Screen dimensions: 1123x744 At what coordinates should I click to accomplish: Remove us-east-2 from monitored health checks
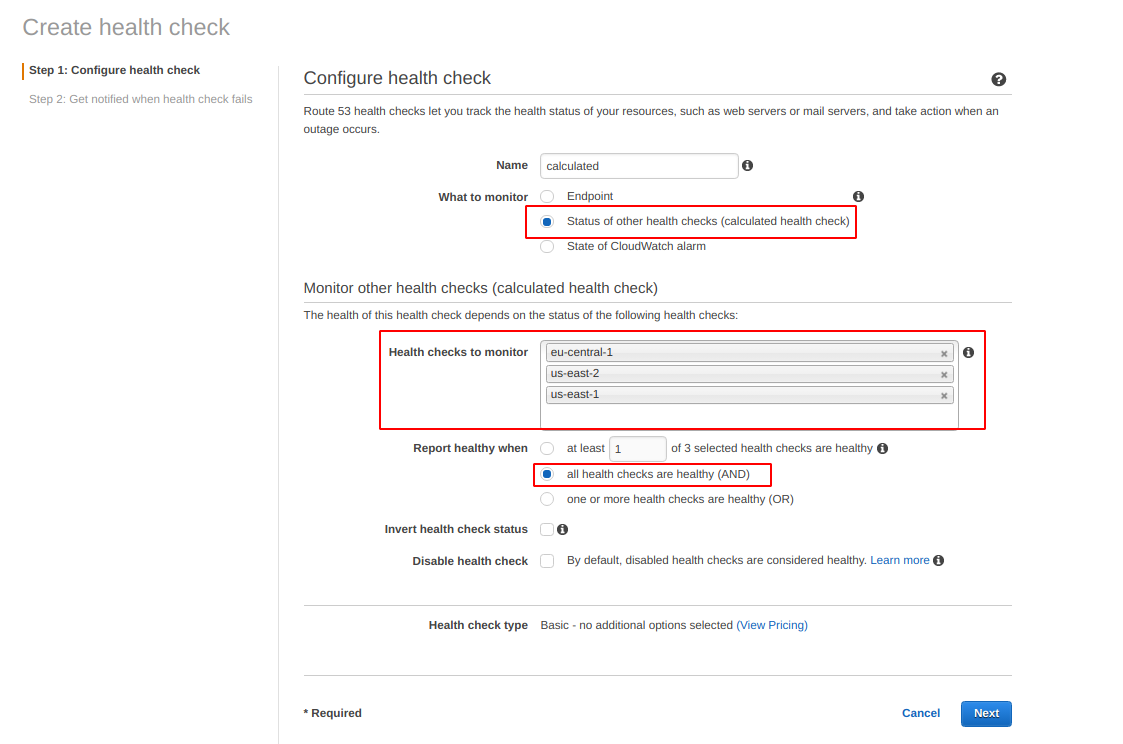click(x=944, y=375)
